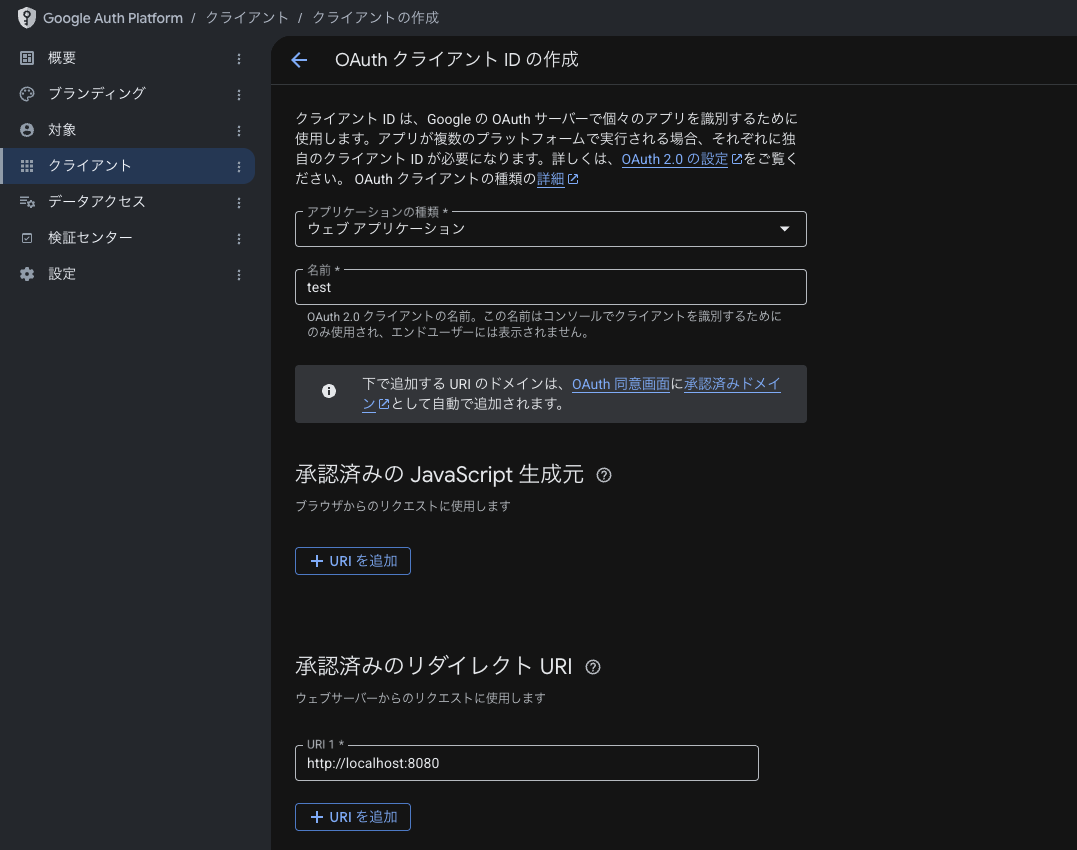Go to ブランディング in the sidebar
This screenshot has width=1077, height=850.
click(128, 94)
